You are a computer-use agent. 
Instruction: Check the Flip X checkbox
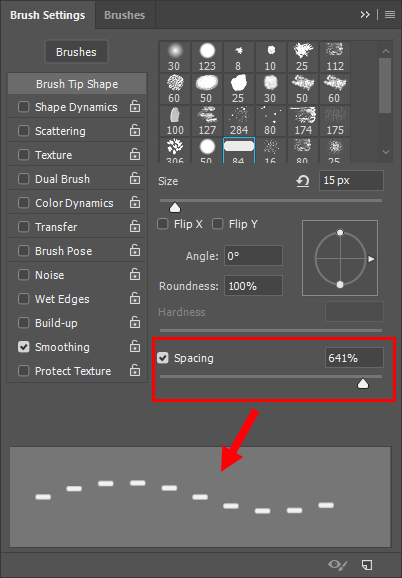162,224
